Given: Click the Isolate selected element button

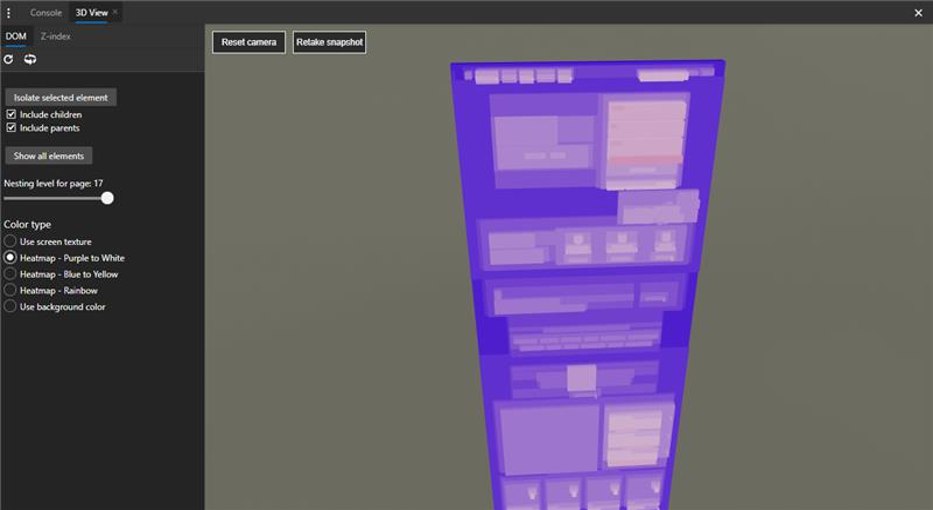Looking at the screenshot, I should click(x=61, y=98).
